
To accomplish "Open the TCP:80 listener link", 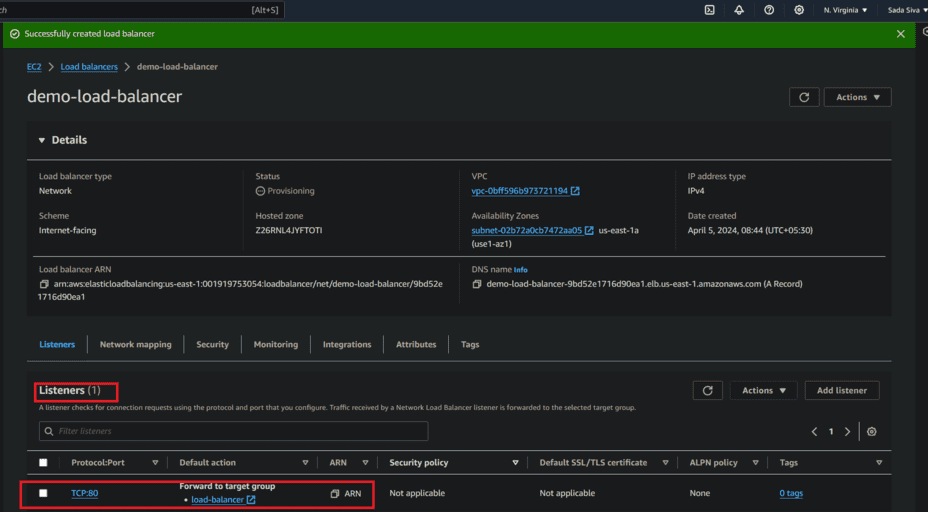I will 85,493.
